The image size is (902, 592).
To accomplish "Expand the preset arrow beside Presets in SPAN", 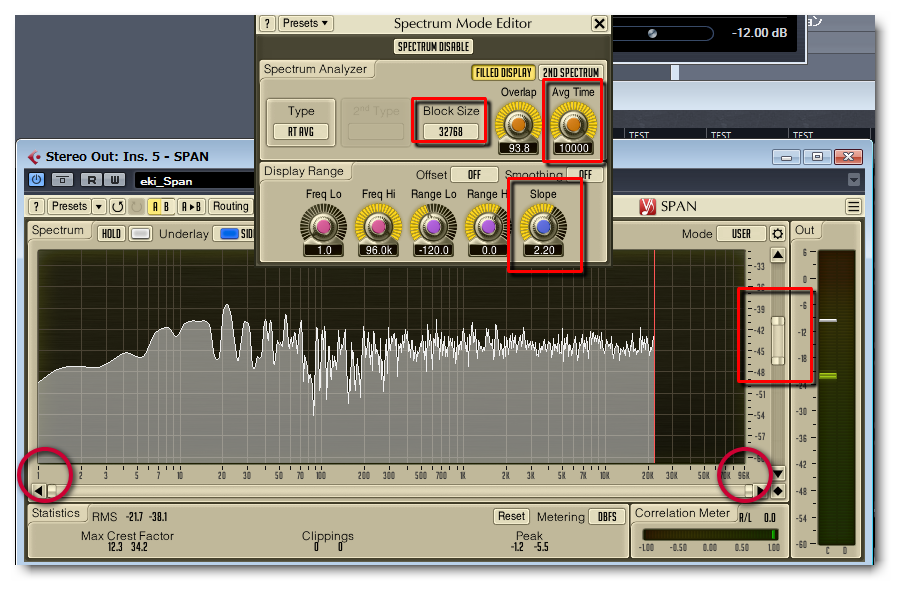I will pos(99,207).
